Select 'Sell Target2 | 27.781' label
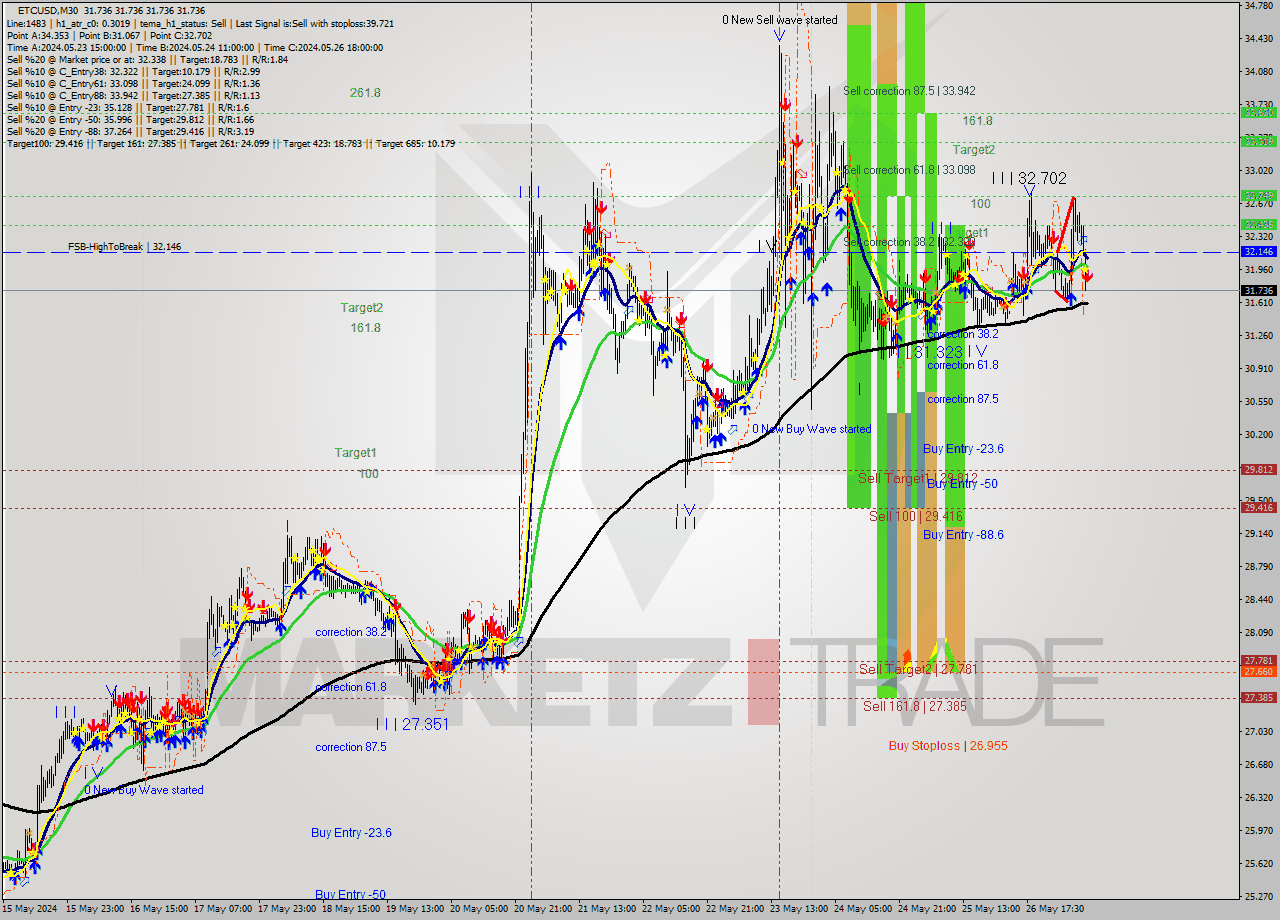Screen dimensions: 1280x920 918,669
